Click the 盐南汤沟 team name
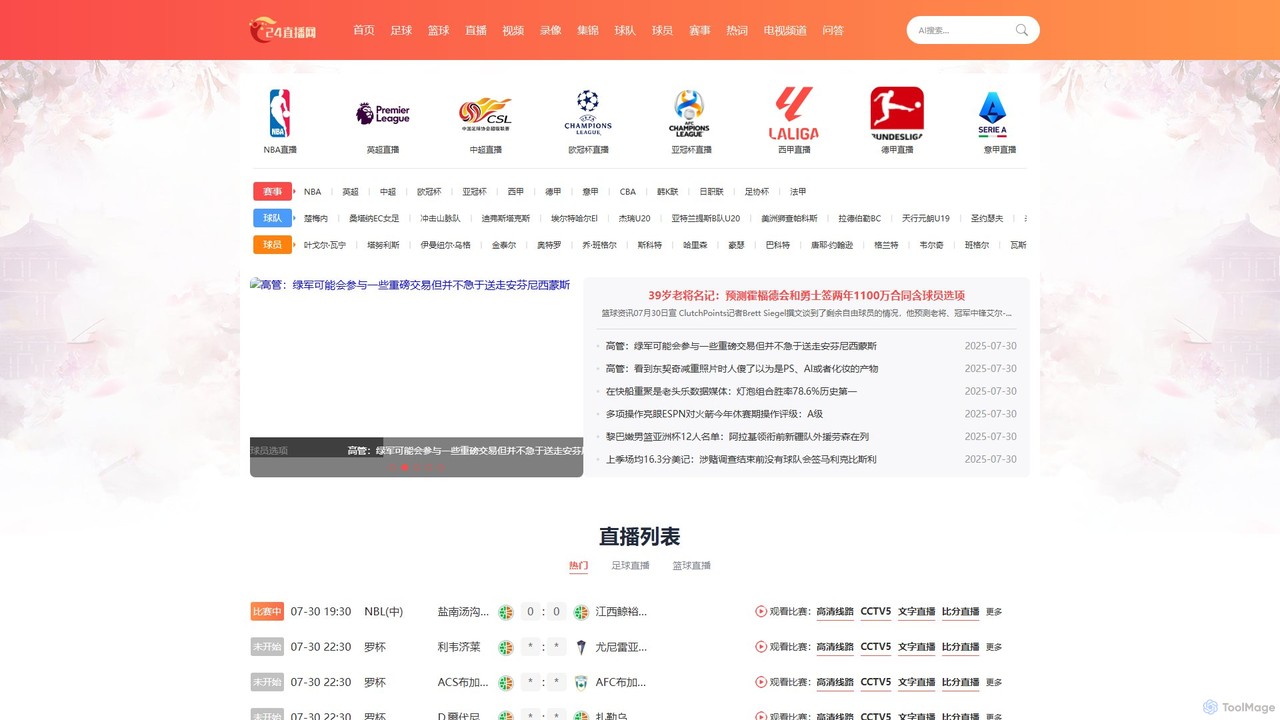 [x=463, y=612]
